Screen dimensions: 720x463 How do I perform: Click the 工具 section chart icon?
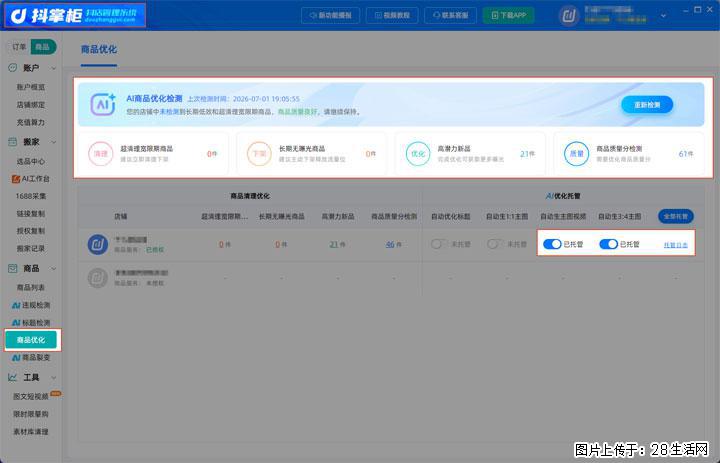13,377
